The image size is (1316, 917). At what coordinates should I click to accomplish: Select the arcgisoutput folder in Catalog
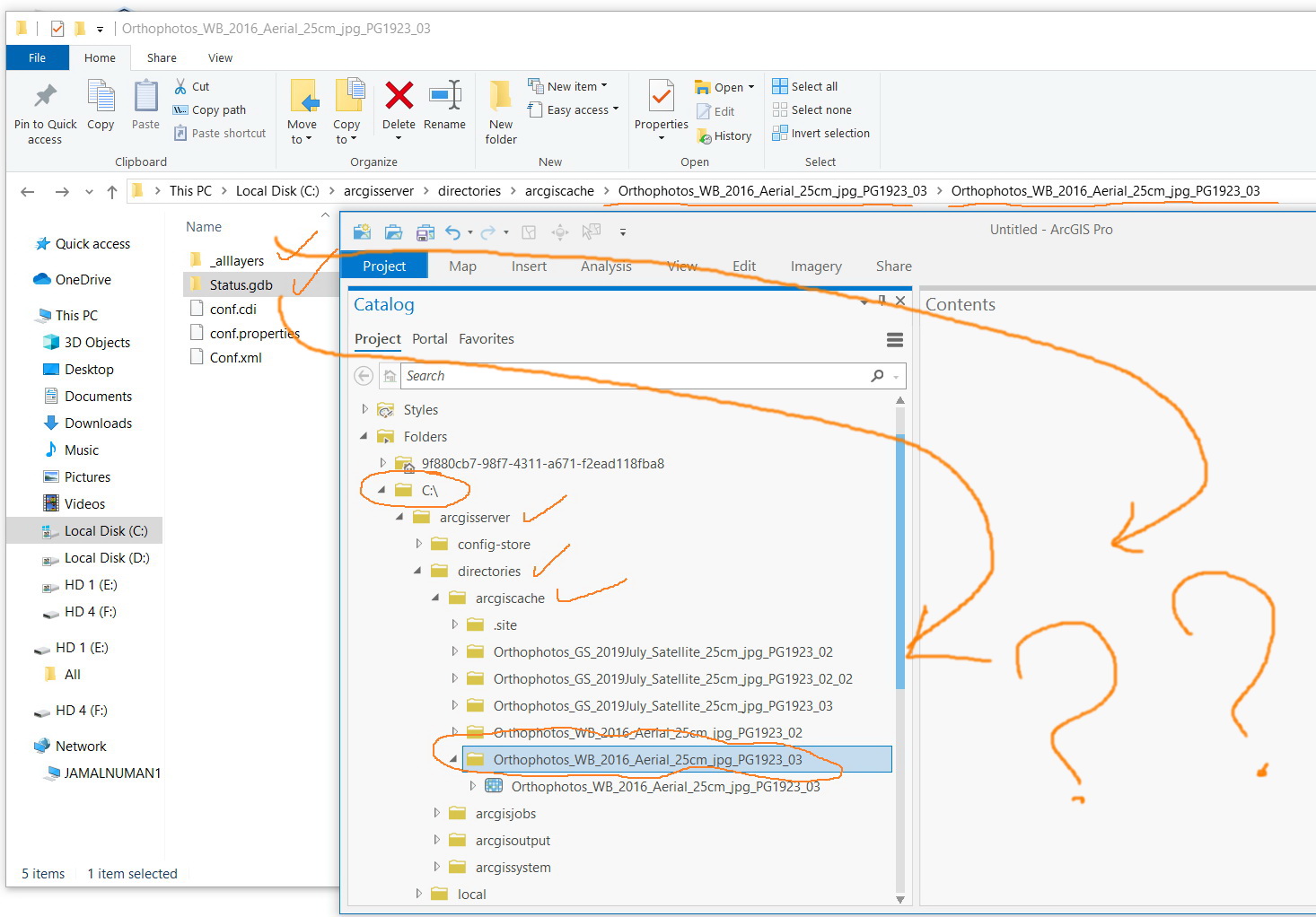(x=513, y=841)
